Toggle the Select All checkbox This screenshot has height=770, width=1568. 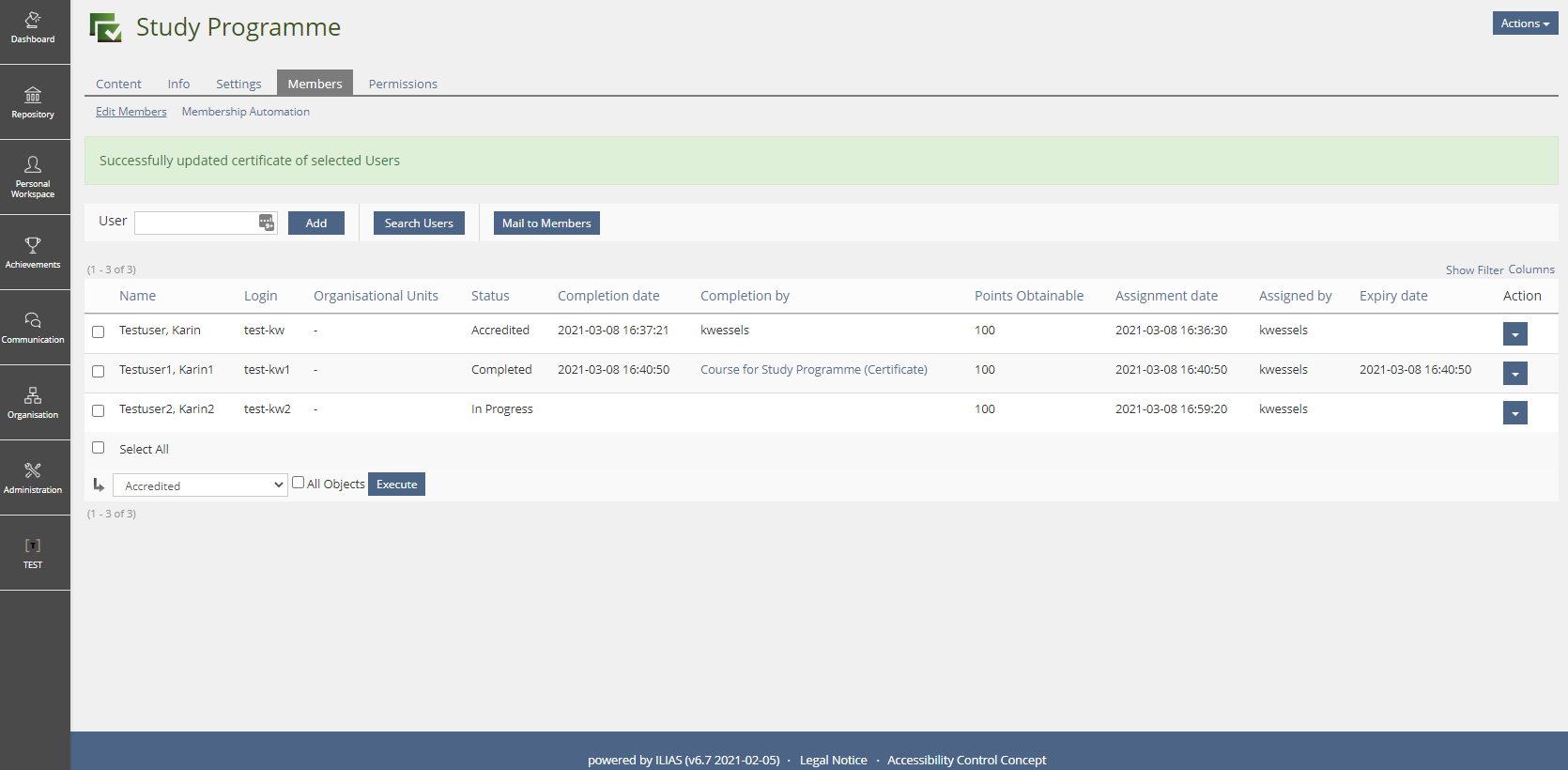pyautogui.click(x=99, y=448)
